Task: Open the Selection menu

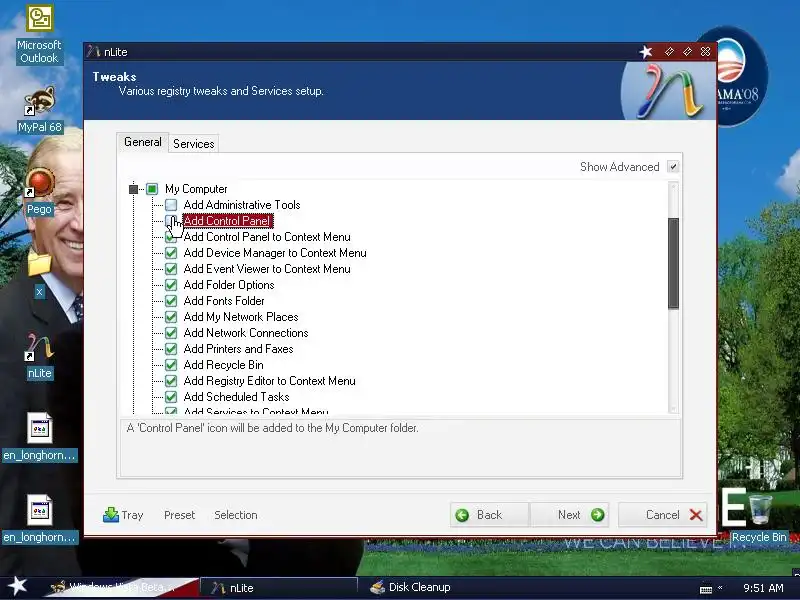Action: point(236,515)
